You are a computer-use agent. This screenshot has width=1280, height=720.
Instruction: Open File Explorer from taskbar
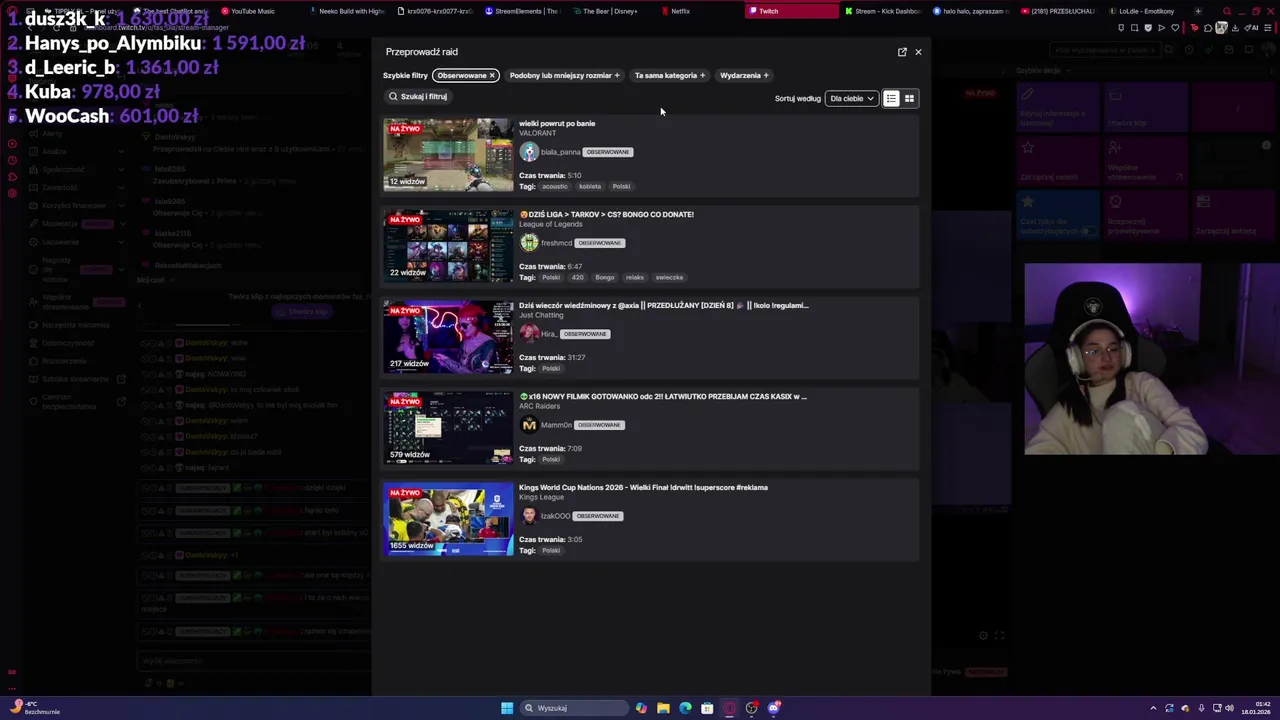point(663,708)
